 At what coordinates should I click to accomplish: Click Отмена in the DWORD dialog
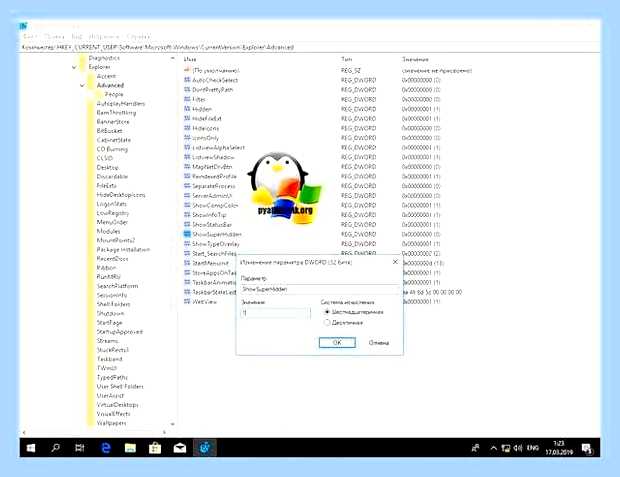(x=379, y=343)
